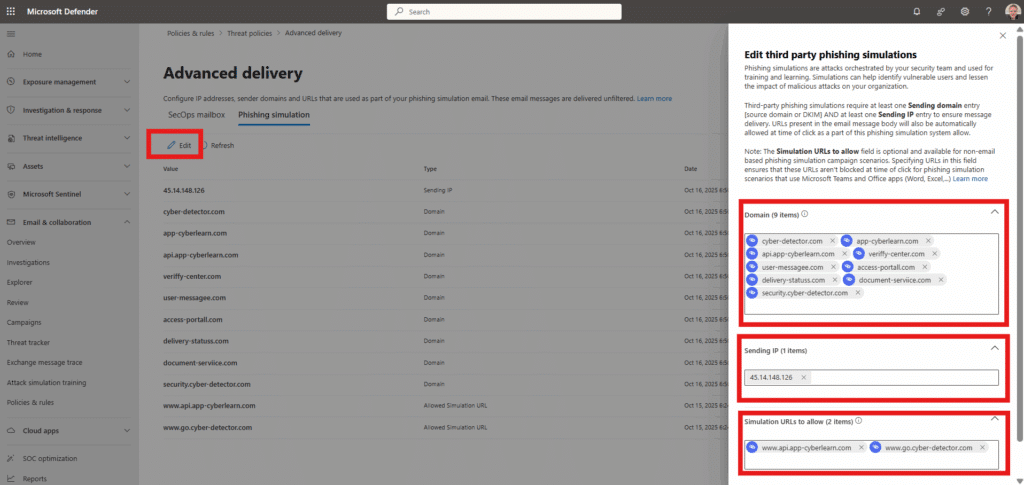This screenshot has width=1024, height=485.
Task: Collapse the navigation with hamburger icon
Action: pyautogui.click(x=11, y=33)
